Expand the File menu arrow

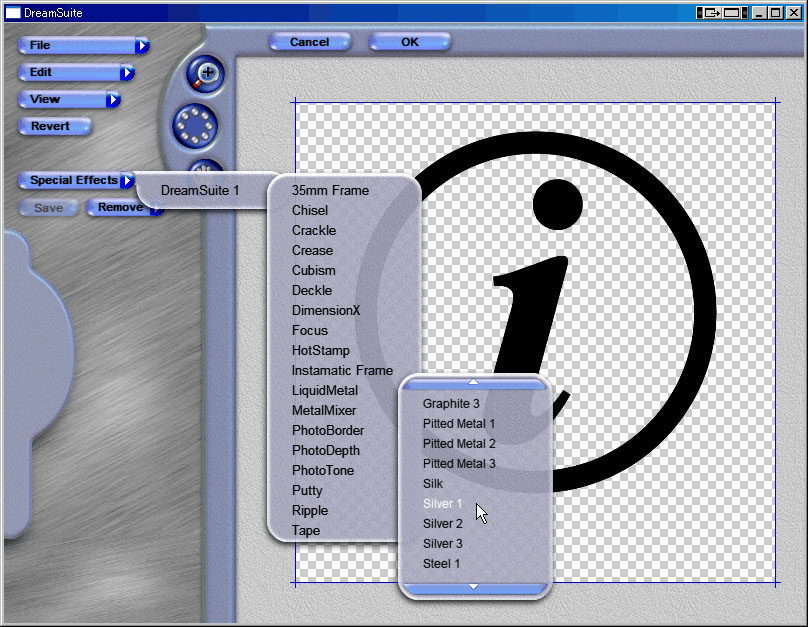coord(142,46)
